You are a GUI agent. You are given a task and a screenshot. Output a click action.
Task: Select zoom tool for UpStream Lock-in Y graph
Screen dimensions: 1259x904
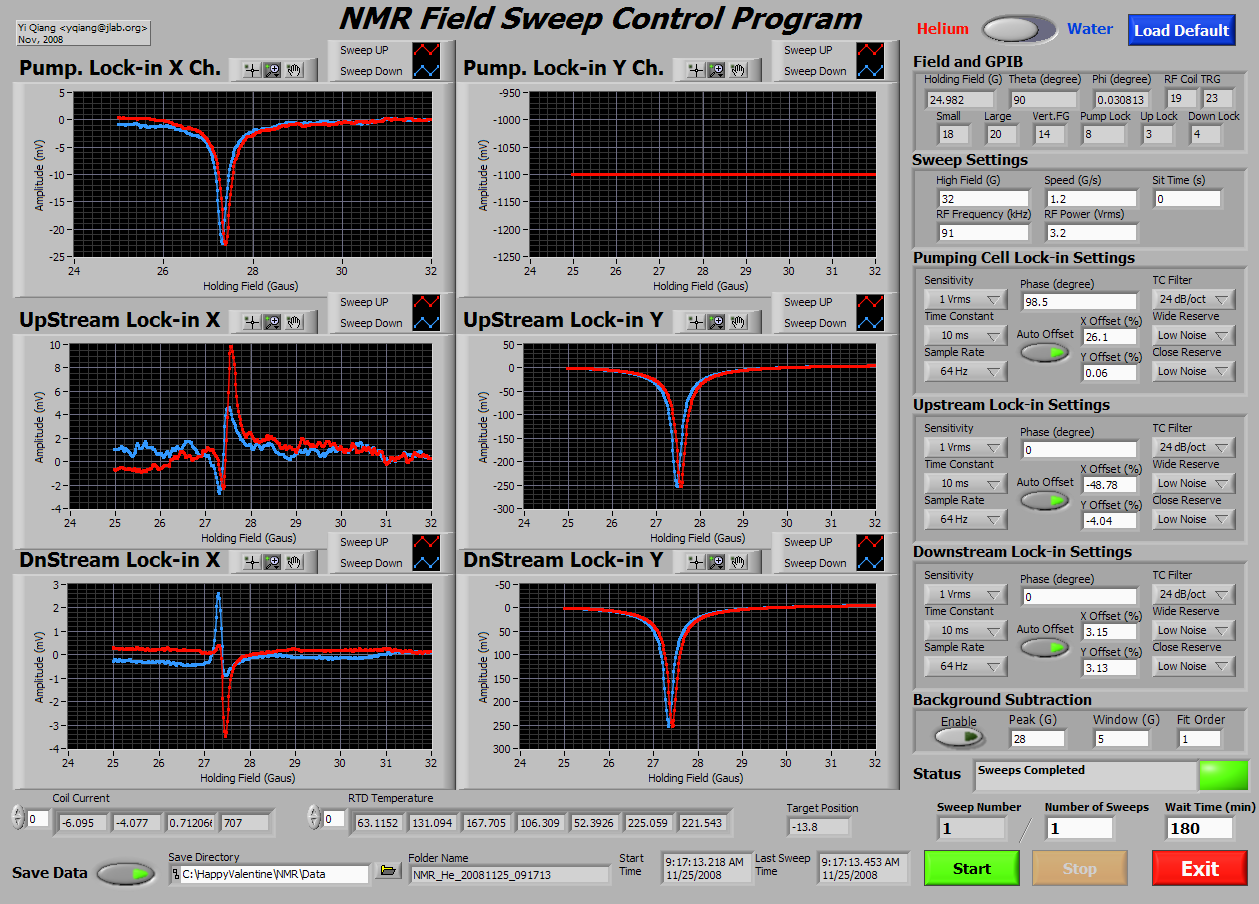coord(717,322)
